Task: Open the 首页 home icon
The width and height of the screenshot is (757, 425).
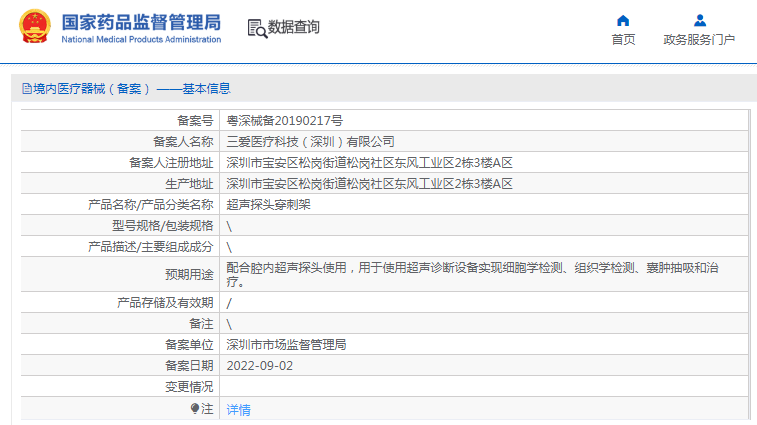Action: (623, 21)
